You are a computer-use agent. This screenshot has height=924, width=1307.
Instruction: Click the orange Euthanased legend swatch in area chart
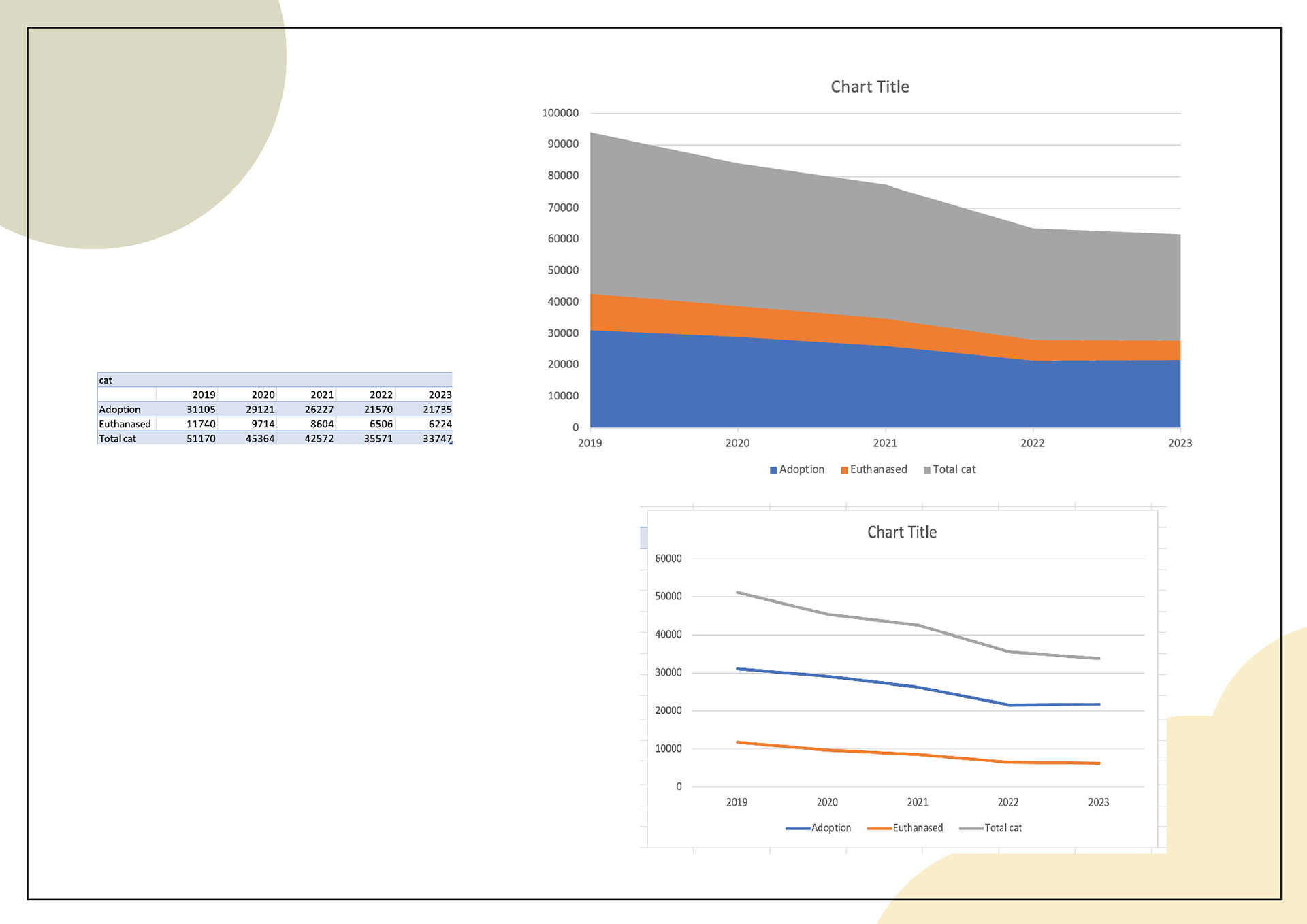844,470
